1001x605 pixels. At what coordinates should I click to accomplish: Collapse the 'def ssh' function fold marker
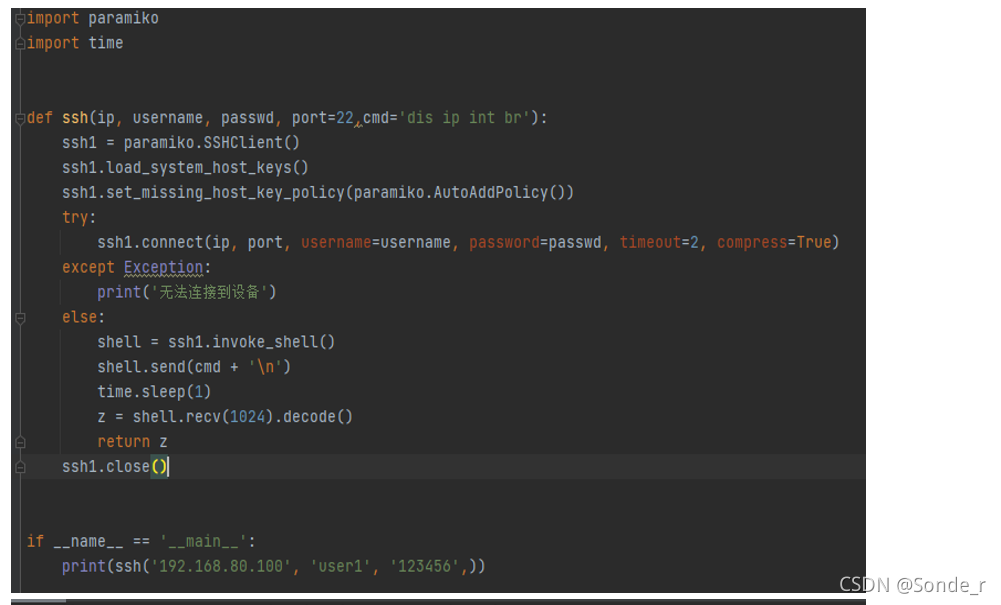pyautogui.click(x=20, y=118)
